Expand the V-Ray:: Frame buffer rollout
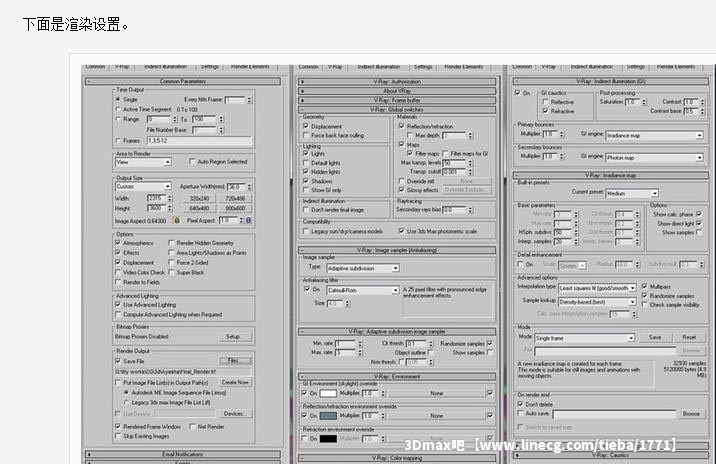 point(397,100)
